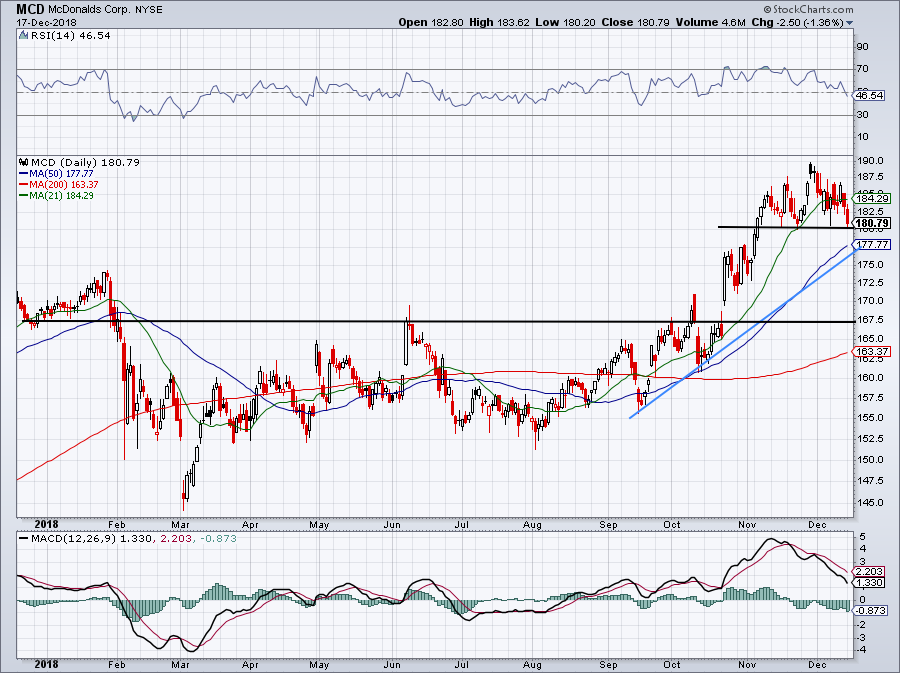Click the Volume 4.6M value
The image size is (900, 673).
coord(711,22)
